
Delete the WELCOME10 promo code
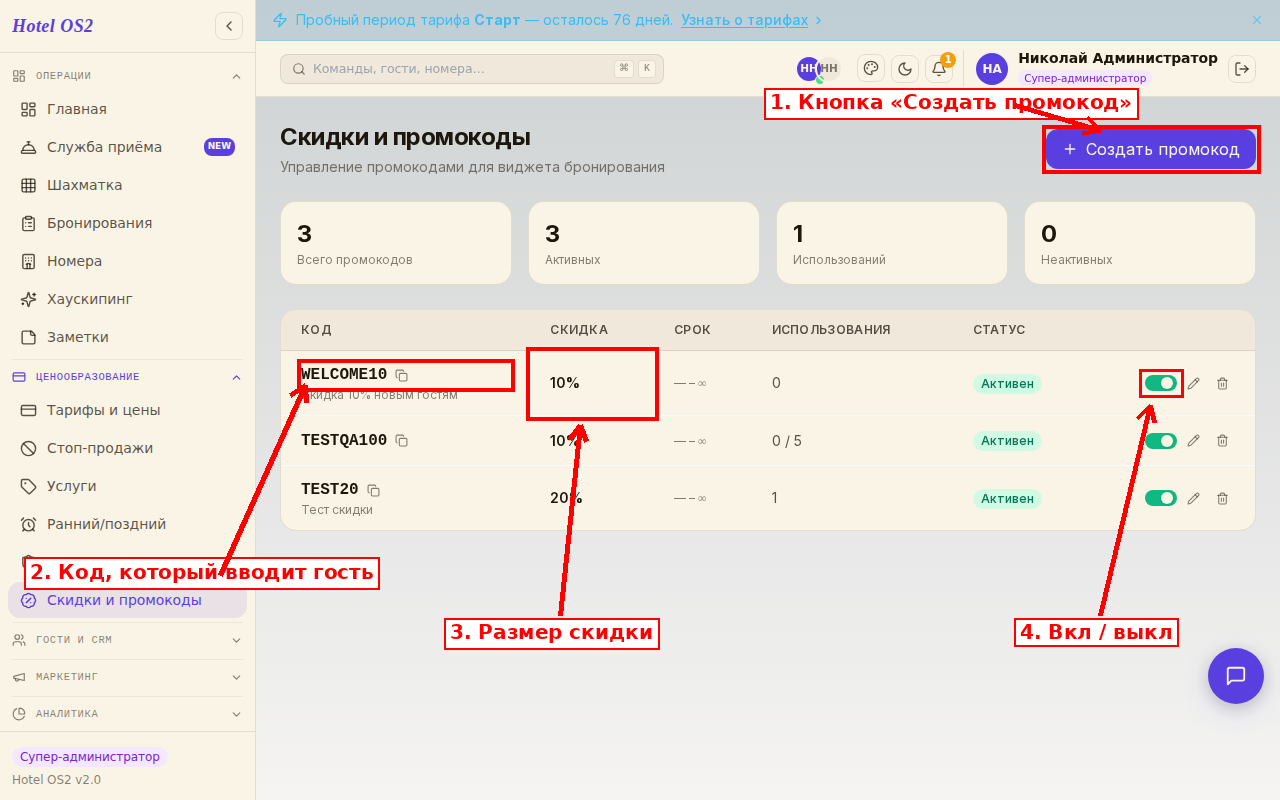coord(1222,383)
